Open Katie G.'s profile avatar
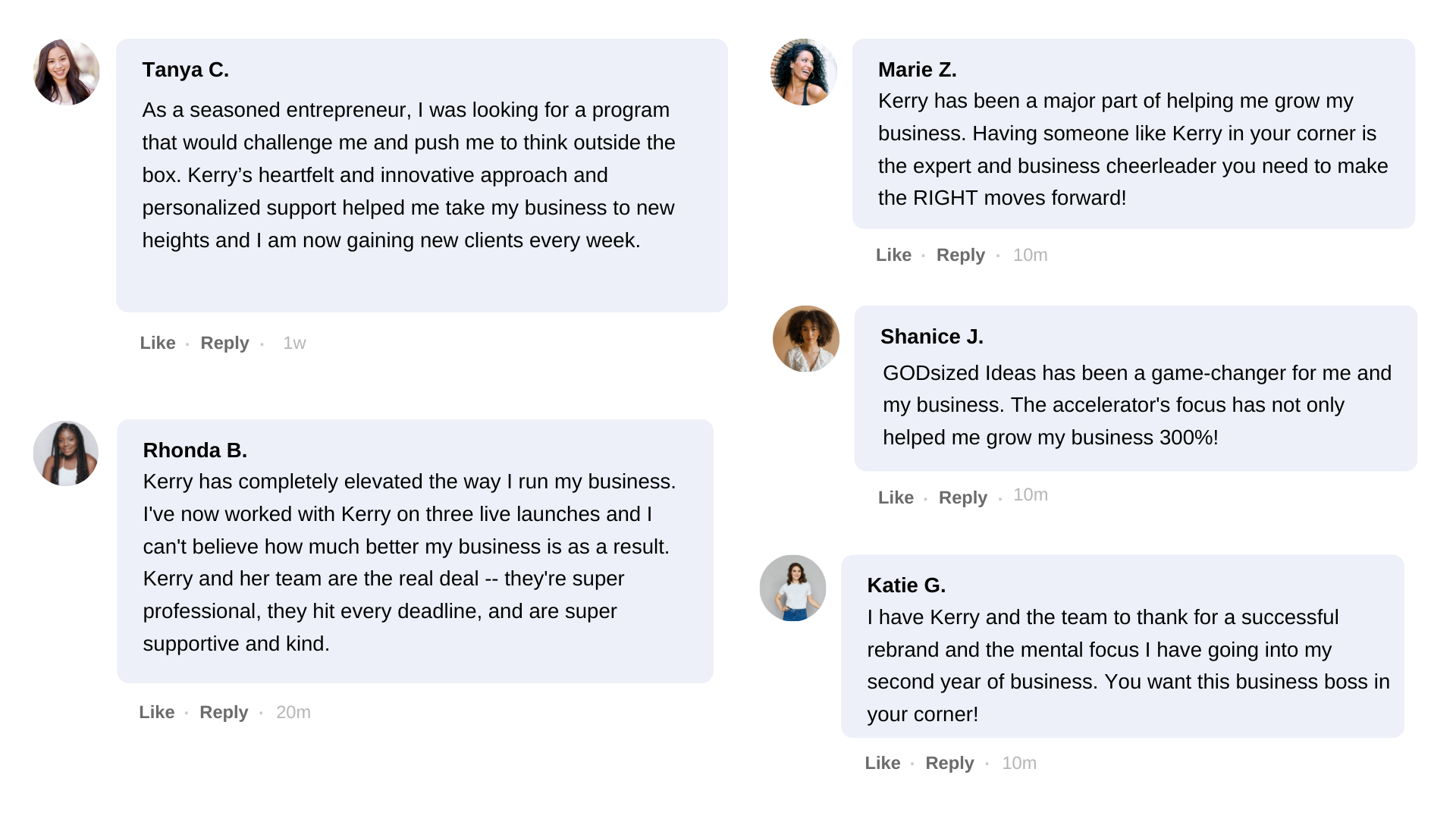The height and width of the screenshot is (819, 1456). click(x=793, y=588)
